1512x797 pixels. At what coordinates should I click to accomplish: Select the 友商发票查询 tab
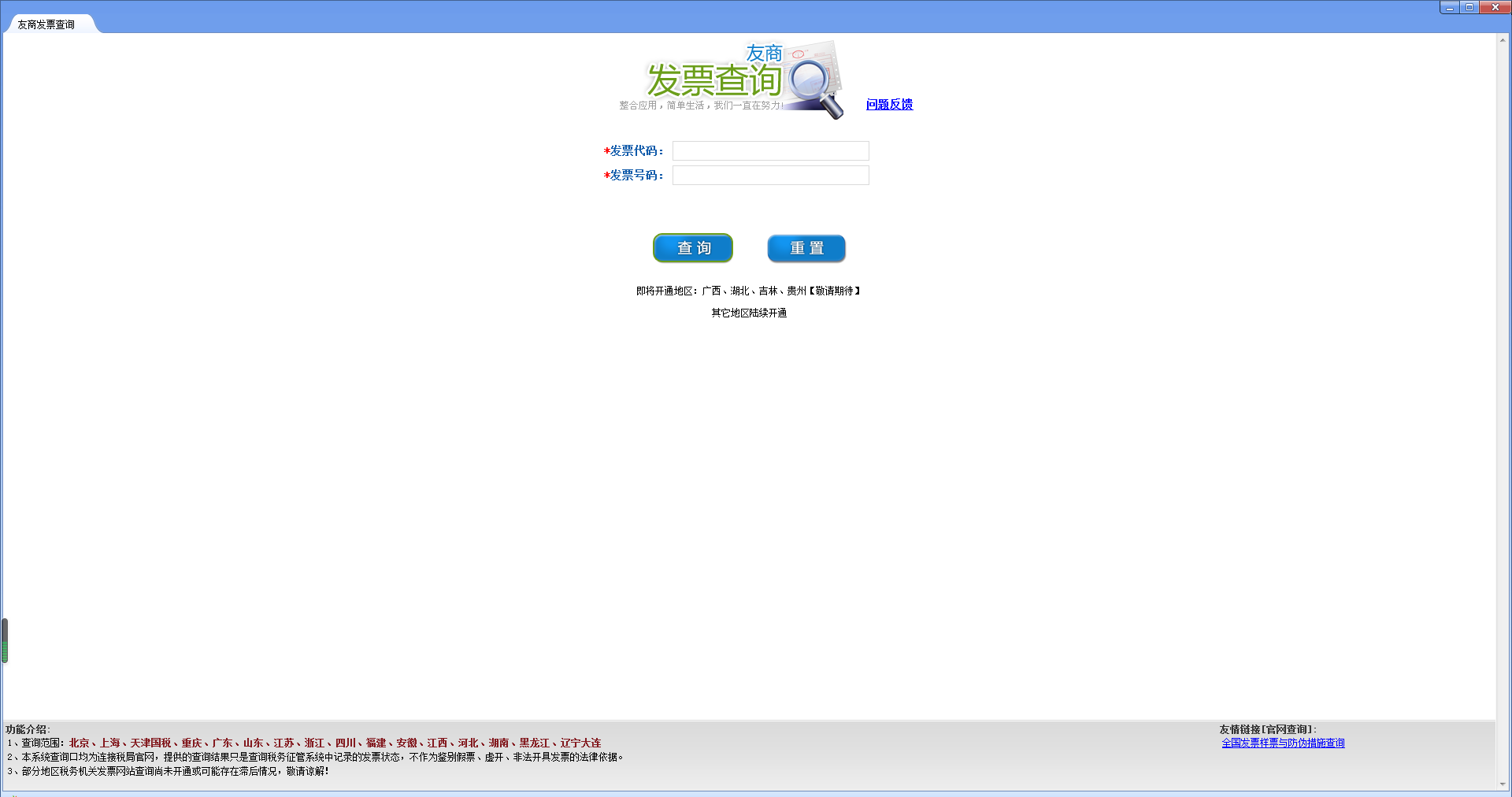click(47, 24)
